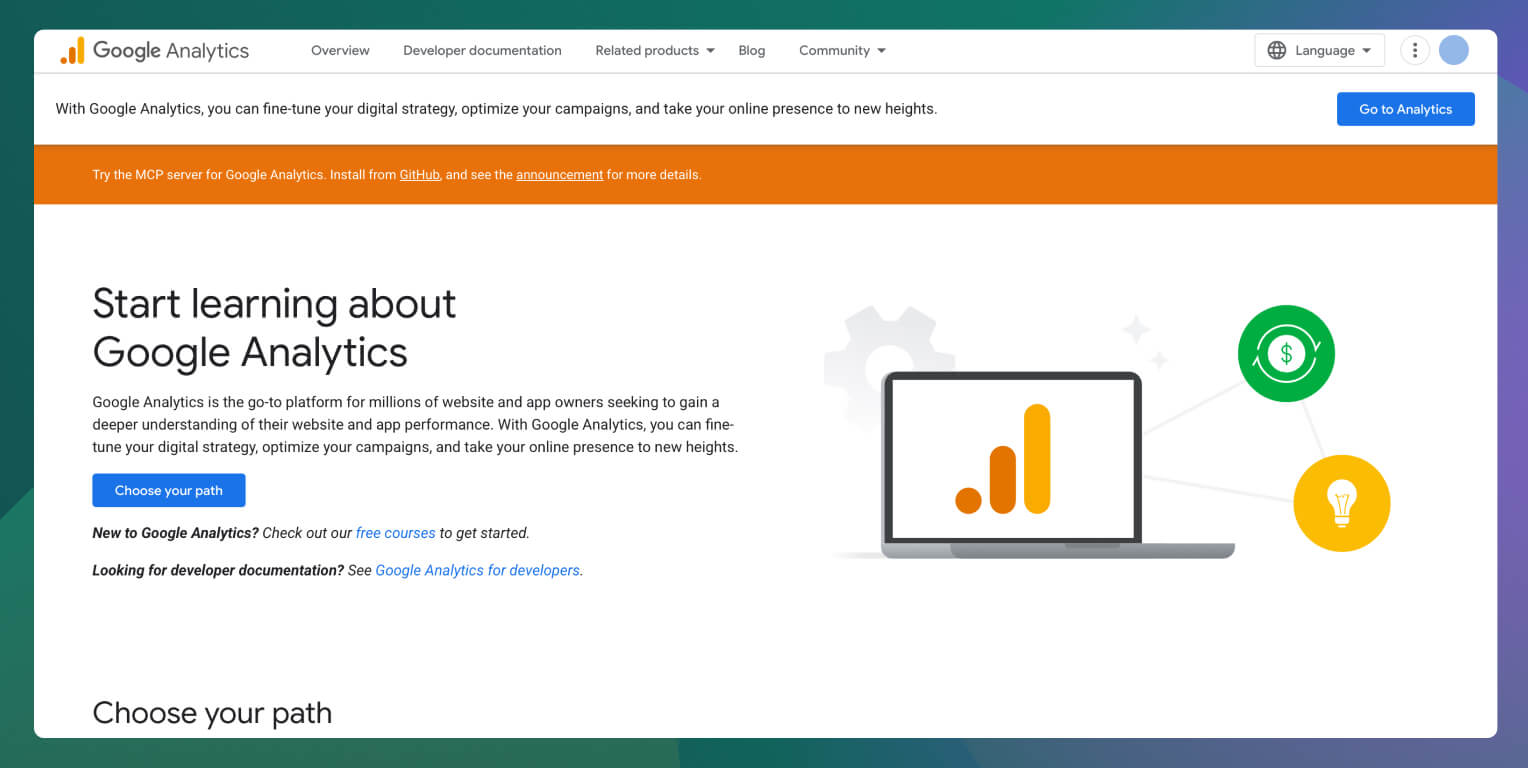1528x768 pixels.
Task: Open the three-dot more options menu
Action: point(1414,50)
